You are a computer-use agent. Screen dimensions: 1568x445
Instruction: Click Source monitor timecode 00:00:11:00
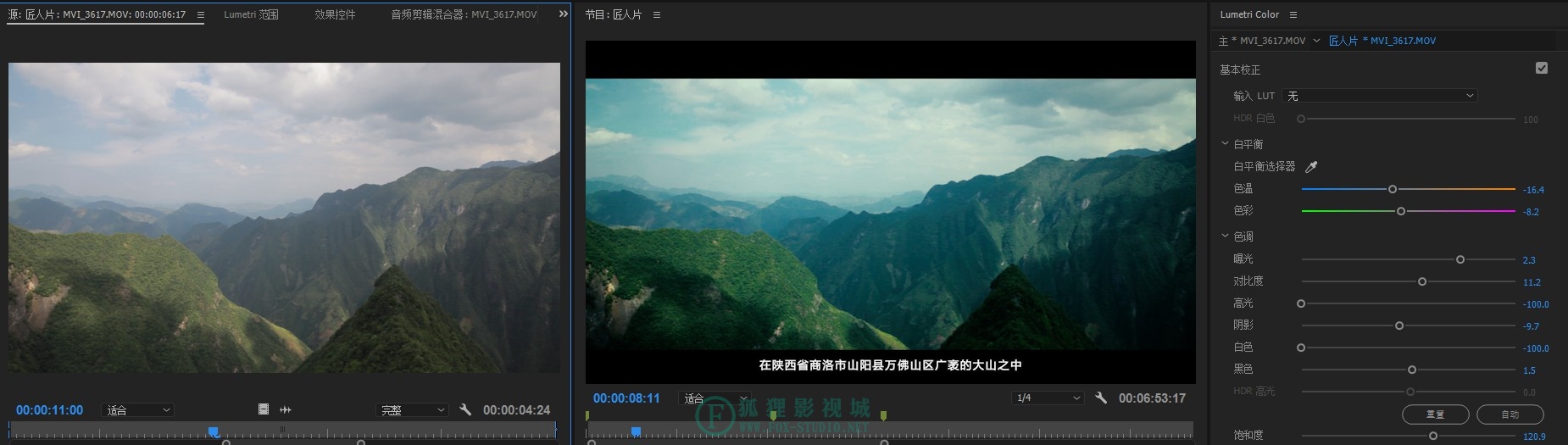[49, 410]
